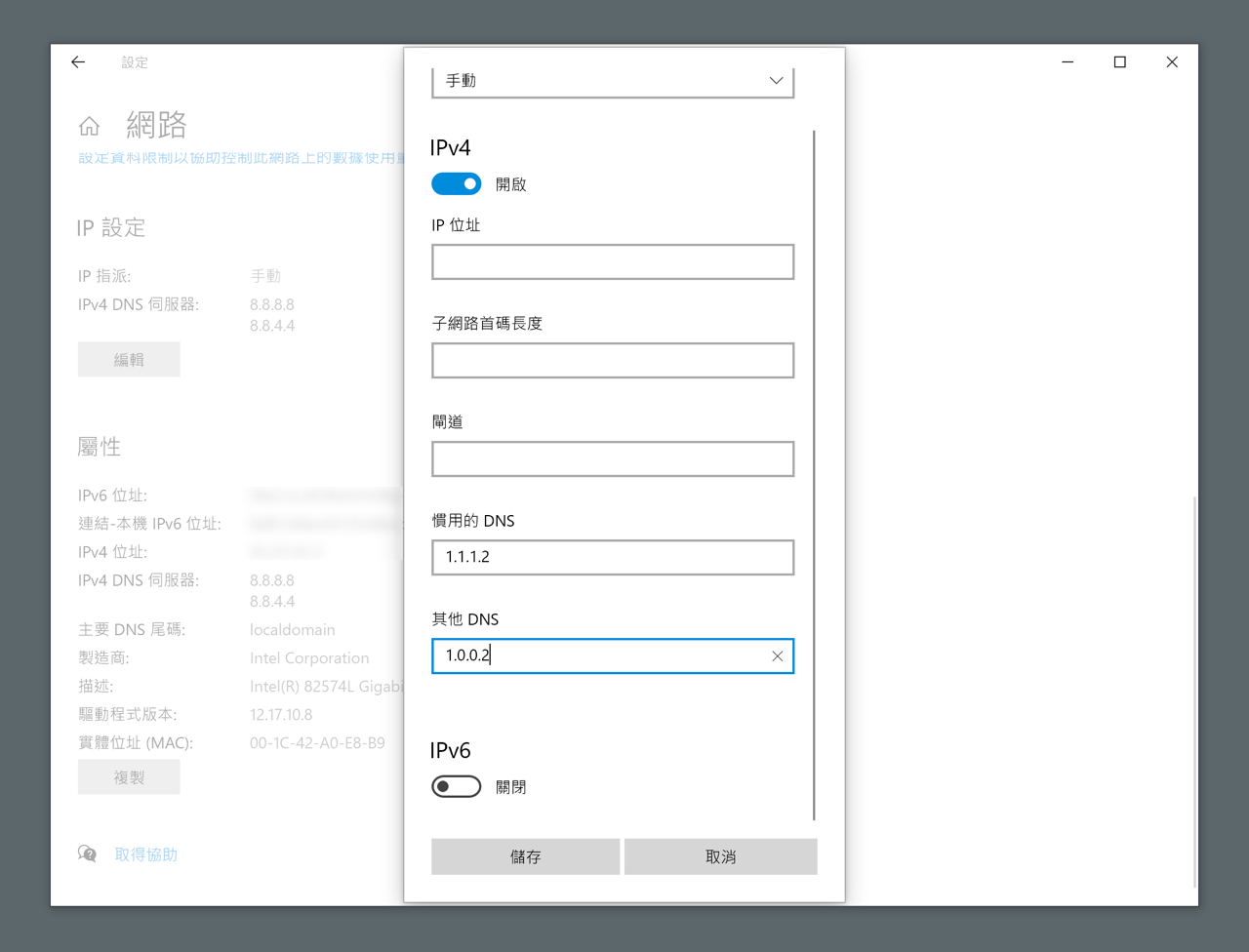This screenshot has width=1249, height=952.
Task: Open the data limit link below 網路
Action: click(x=240, y=158)
